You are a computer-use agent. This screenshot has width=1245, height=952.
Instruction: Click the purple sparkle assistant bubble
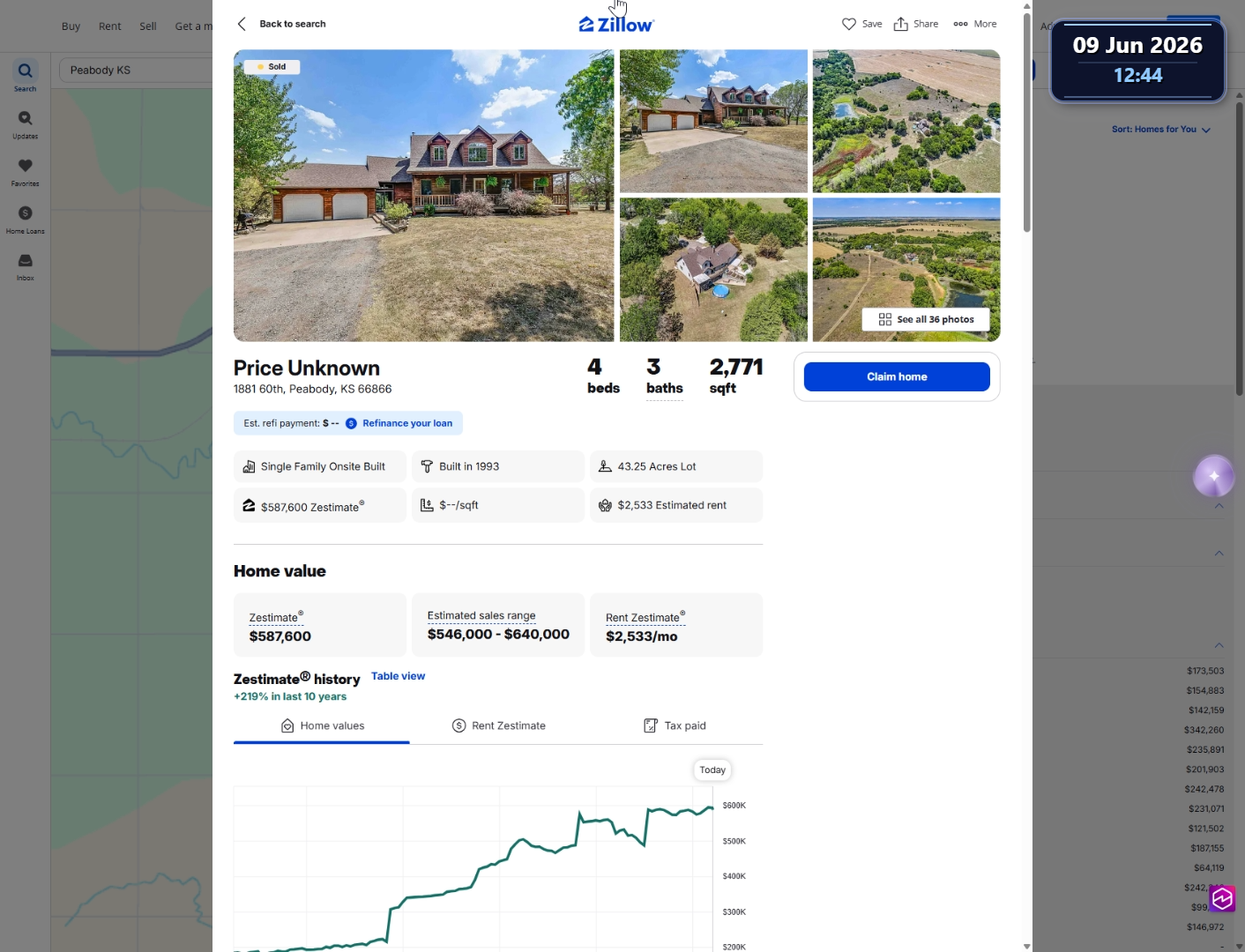[1214, 476]
